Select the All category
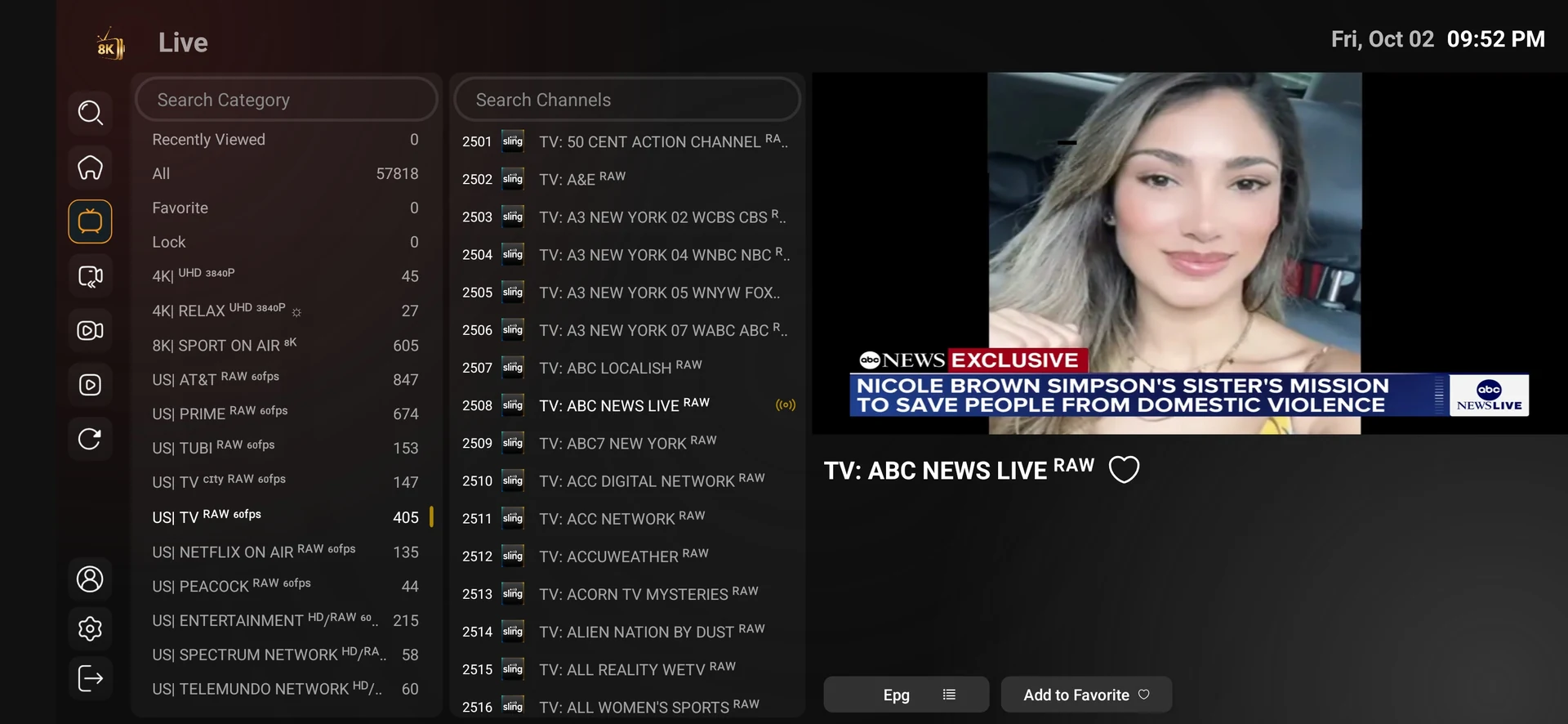This screenshot has height=724, width=1568. 286,174
